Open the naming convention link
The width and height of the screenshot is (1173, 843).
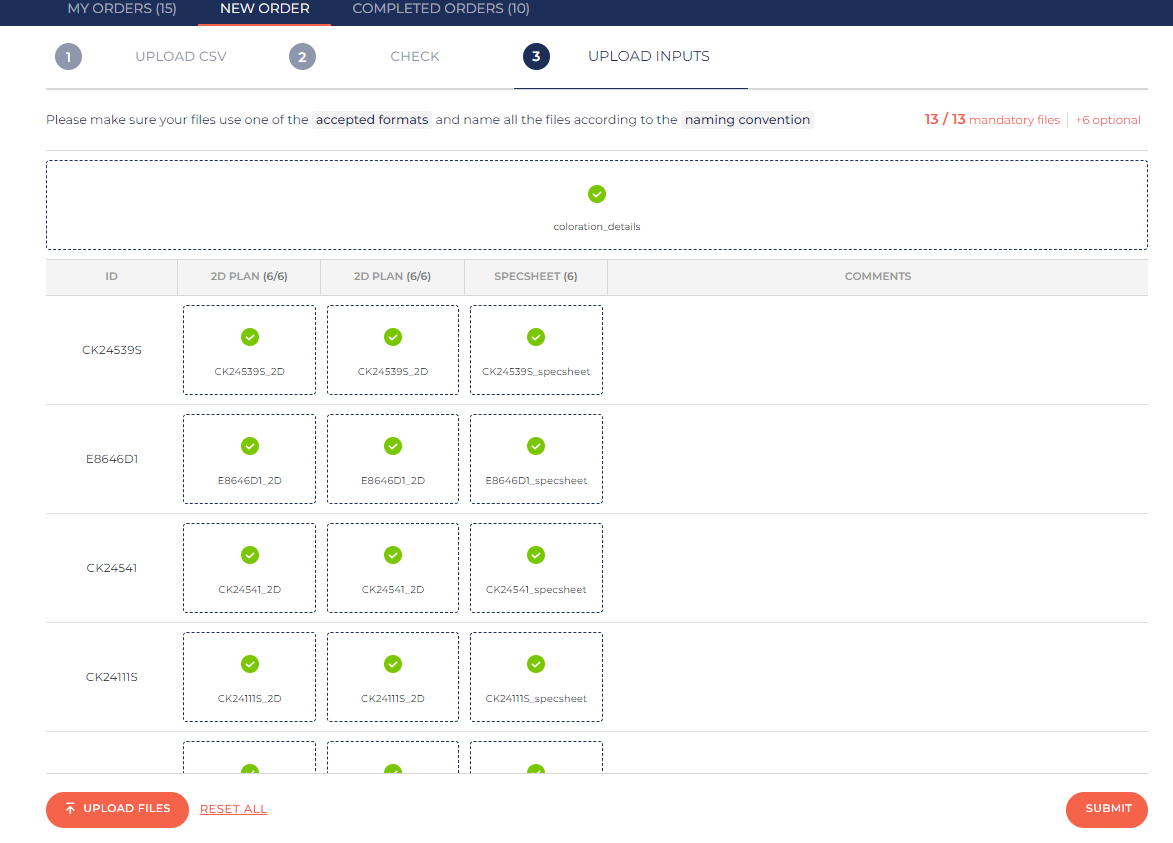click(747, 120)
